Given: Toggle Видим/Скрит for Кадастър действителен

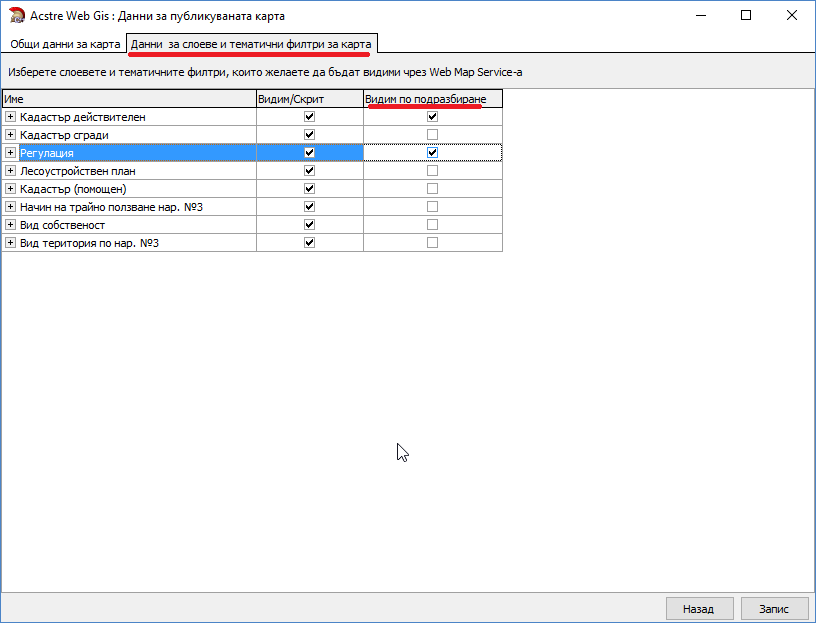Looking at the screenshot, I should pos(309,117).
